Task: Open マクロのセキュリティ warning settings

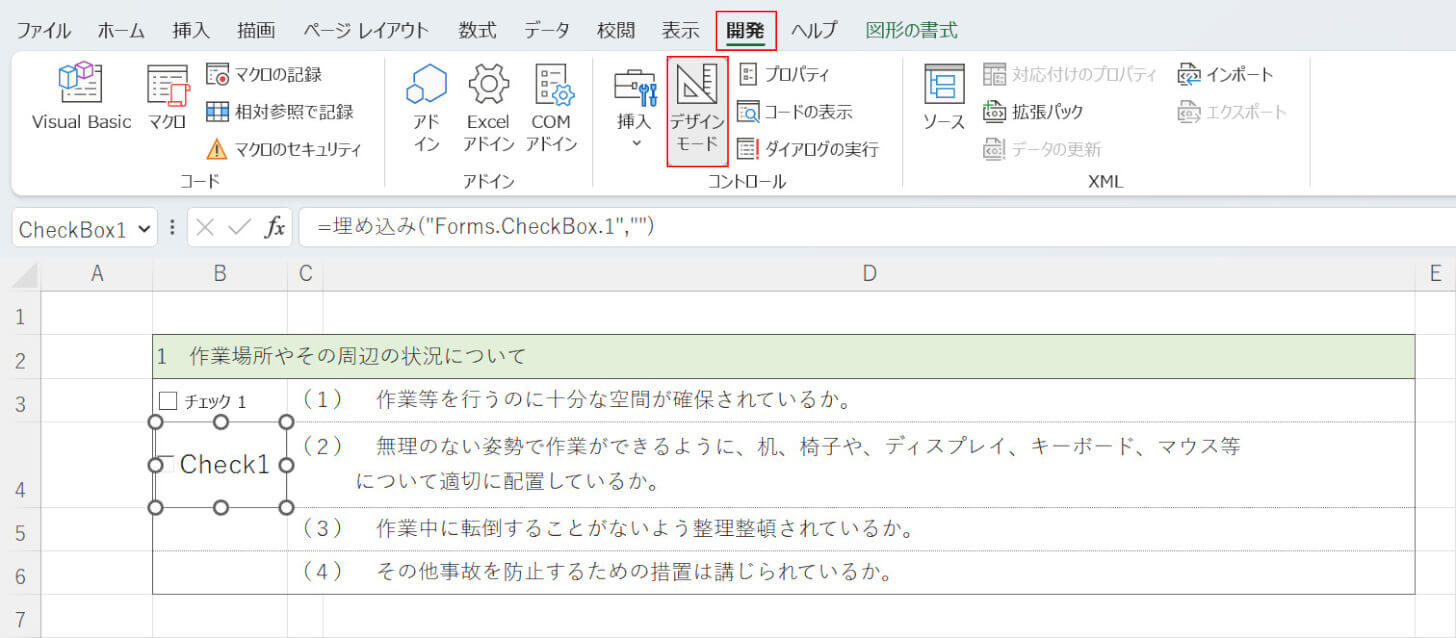Action: (284, 150)
